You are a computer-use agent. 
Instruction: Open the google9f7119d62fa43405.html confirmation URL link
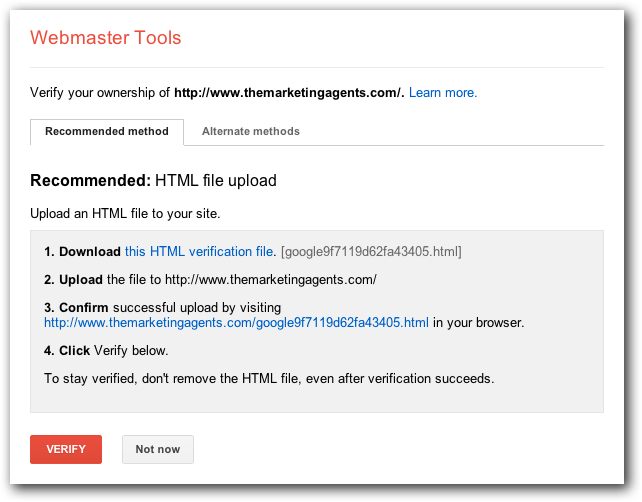tap(236, 323)
